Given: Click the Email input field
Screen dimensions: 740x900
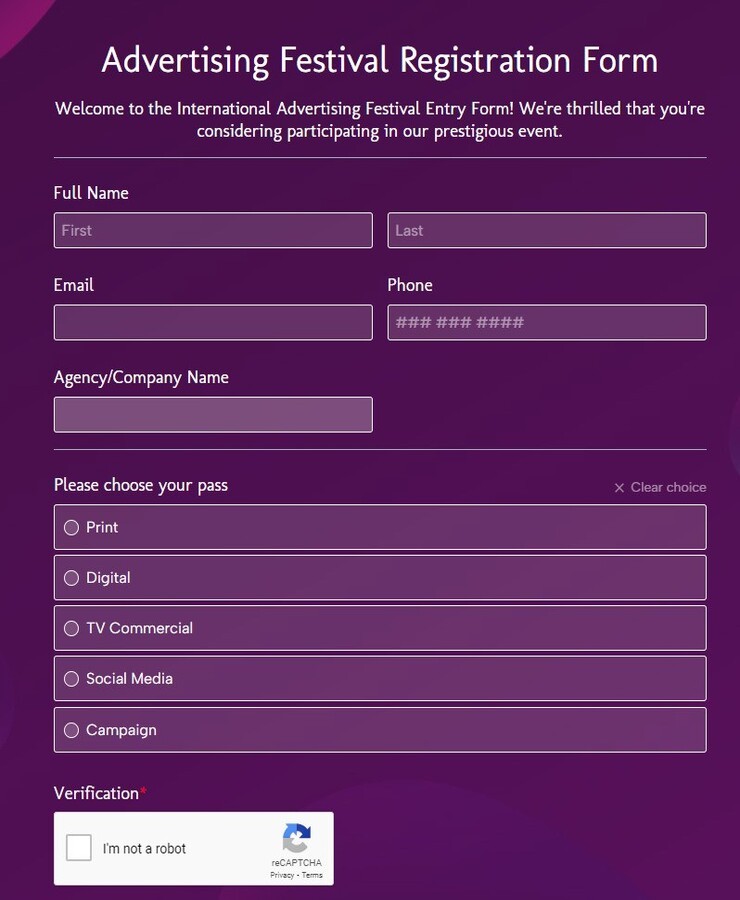Looking at the screenshot, I should [213, 322].
